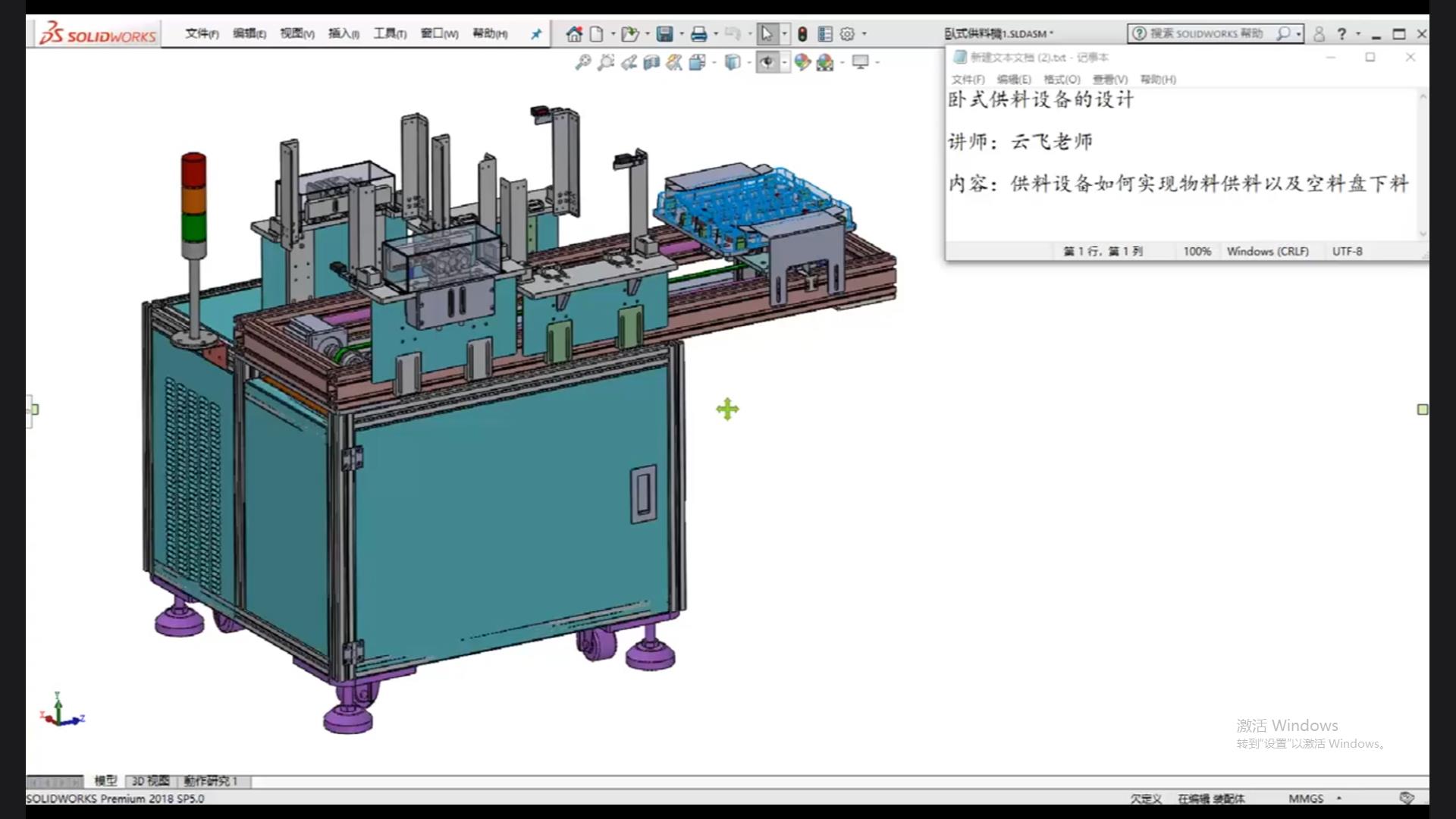Rebuild model with traffic light icon
This screenshot has height=819, width=1456.
tap(802, 34)
